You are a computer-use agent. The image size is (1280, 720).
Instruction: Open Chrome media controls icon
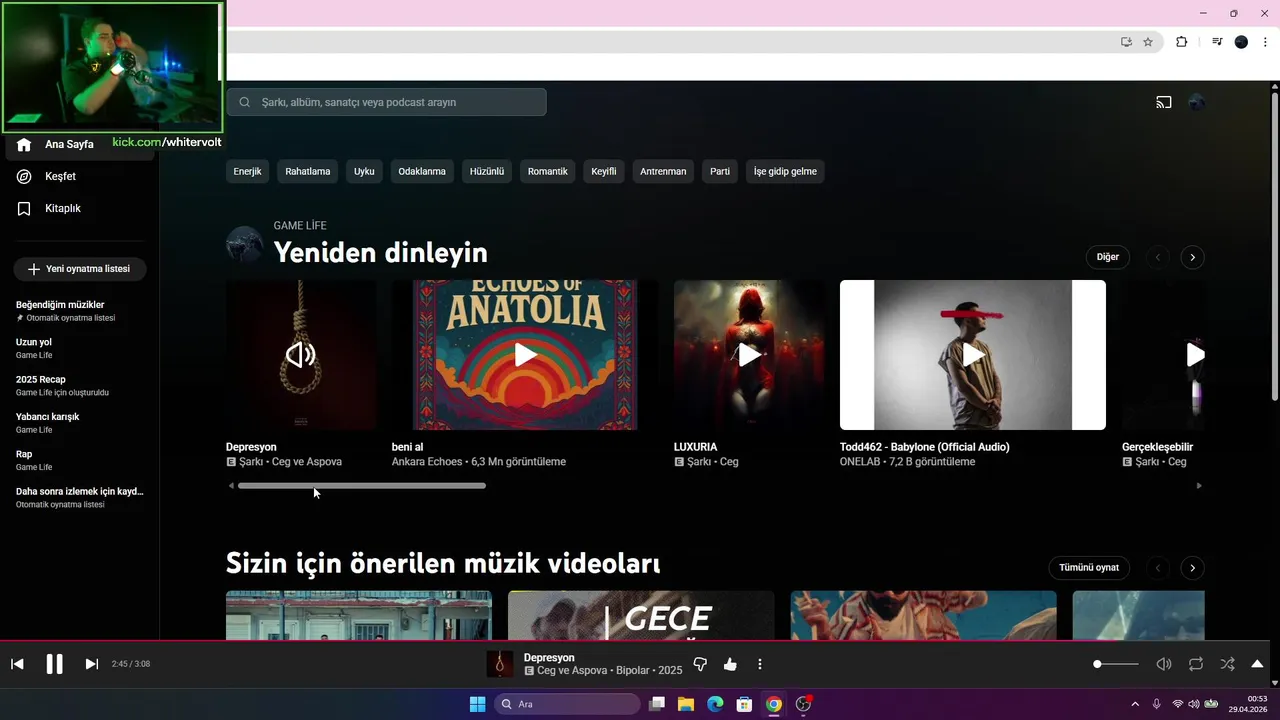coord(1217,42)
